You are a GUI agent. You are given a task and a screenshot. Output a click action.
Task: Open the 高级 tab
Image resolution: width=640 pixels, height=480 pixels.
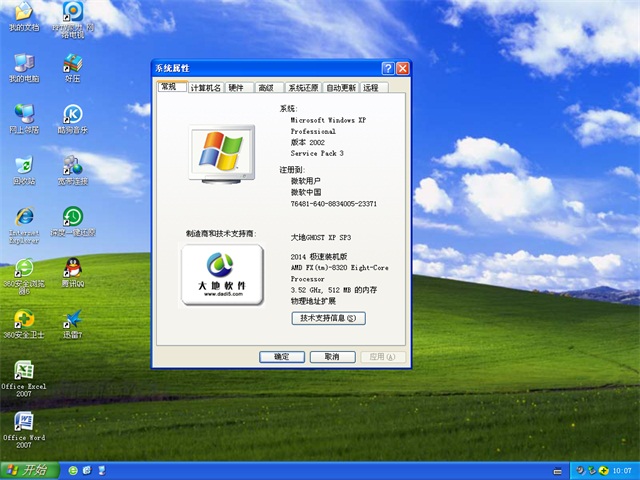265,88
